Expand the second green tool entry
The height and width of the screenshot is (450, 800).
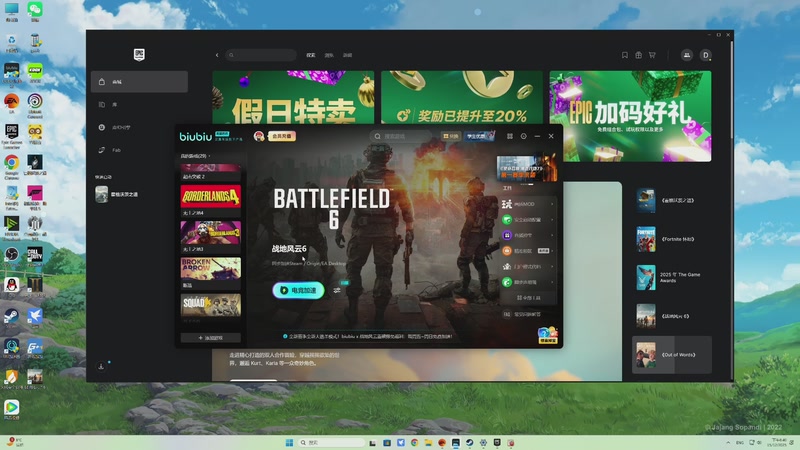point(528,220)
